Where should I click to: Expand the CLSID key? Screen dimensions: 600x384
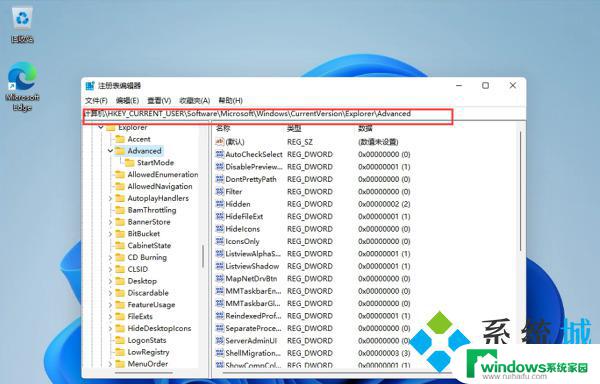click(110, 270)
